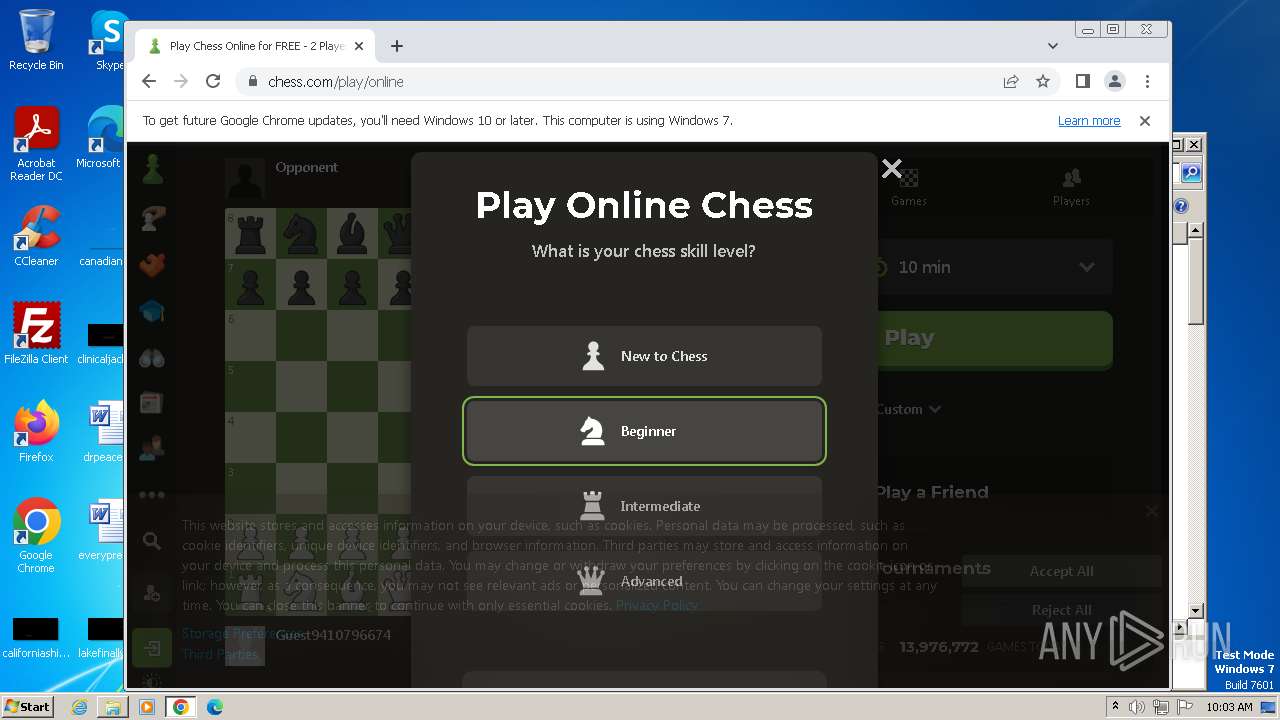Image resolution: width=1280 pixels, height=720 pixels.
Task: Pick the Intermediate skill level
Action: 644,506
